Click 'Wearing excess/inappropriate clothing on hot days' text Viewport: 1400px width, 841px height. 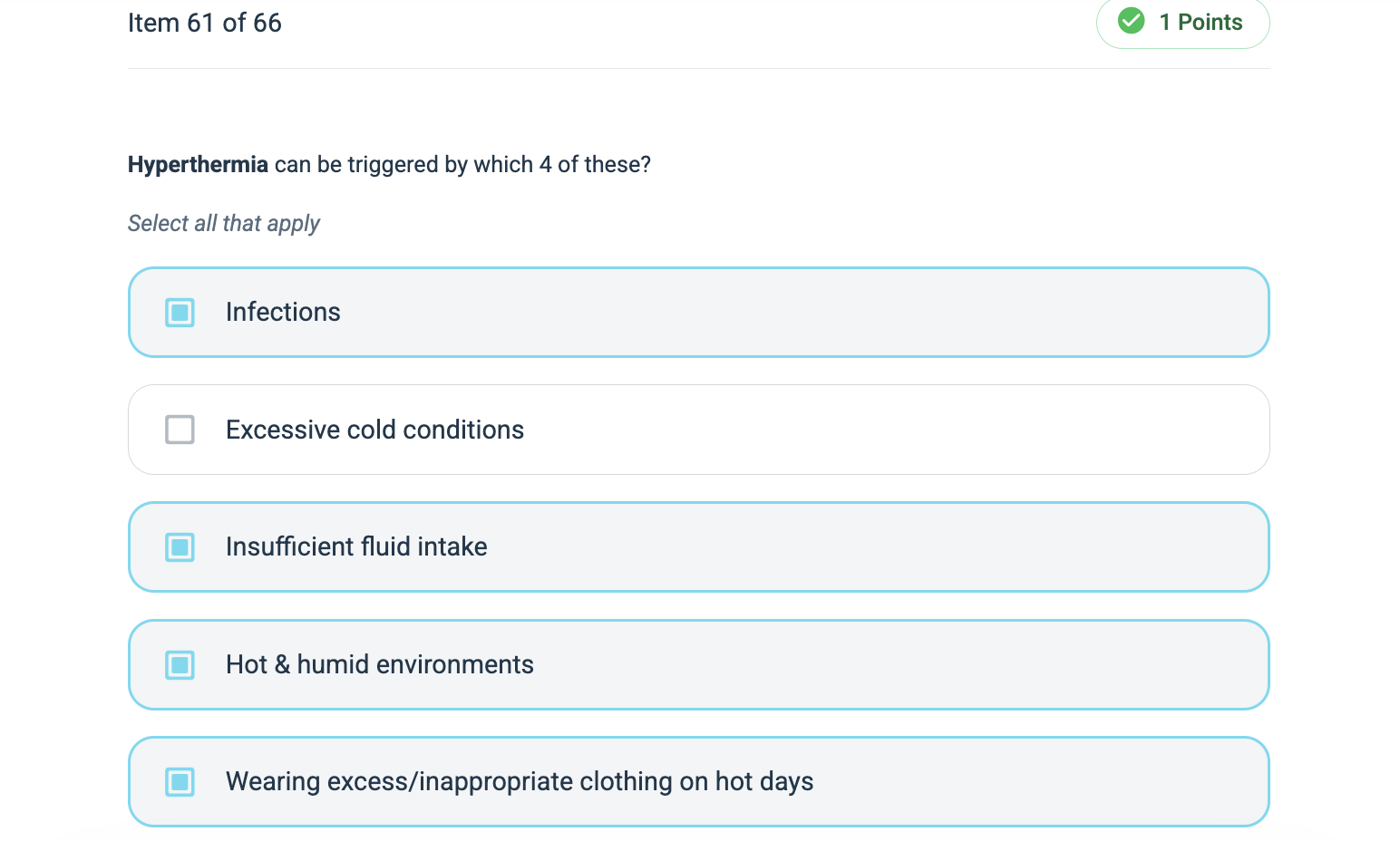[x=519, y=782]
